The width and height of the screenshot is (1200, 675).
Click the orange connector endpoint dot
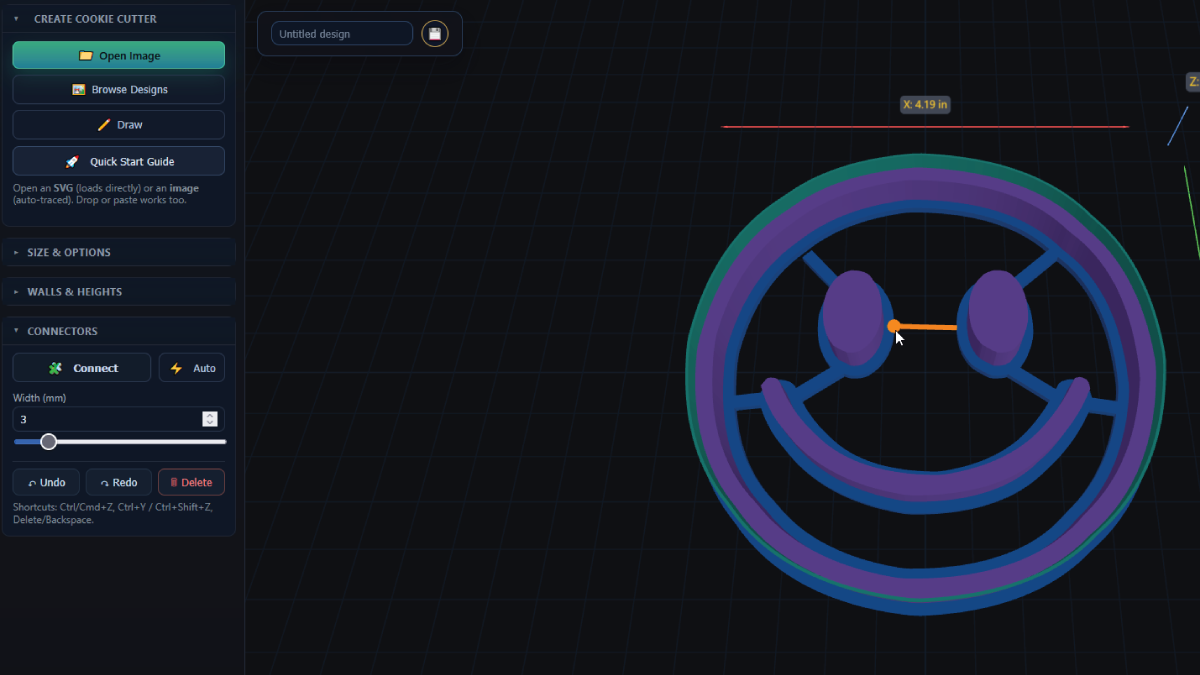(x=894, y=326)
